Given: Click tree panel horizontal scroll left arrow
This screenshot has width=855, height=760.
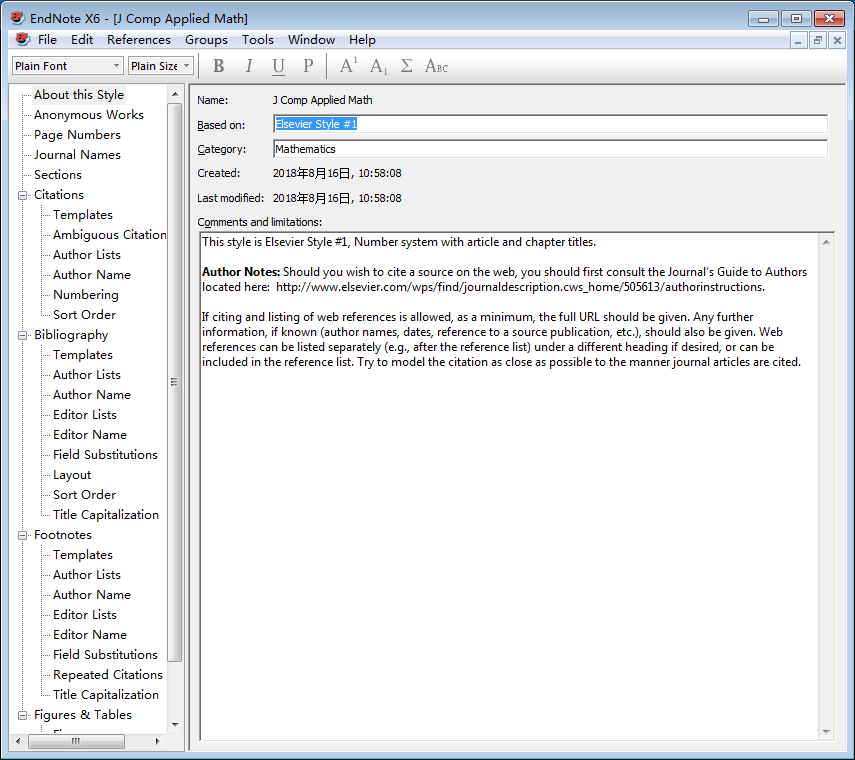Looking at the screenshot, I should click(18, 741).
